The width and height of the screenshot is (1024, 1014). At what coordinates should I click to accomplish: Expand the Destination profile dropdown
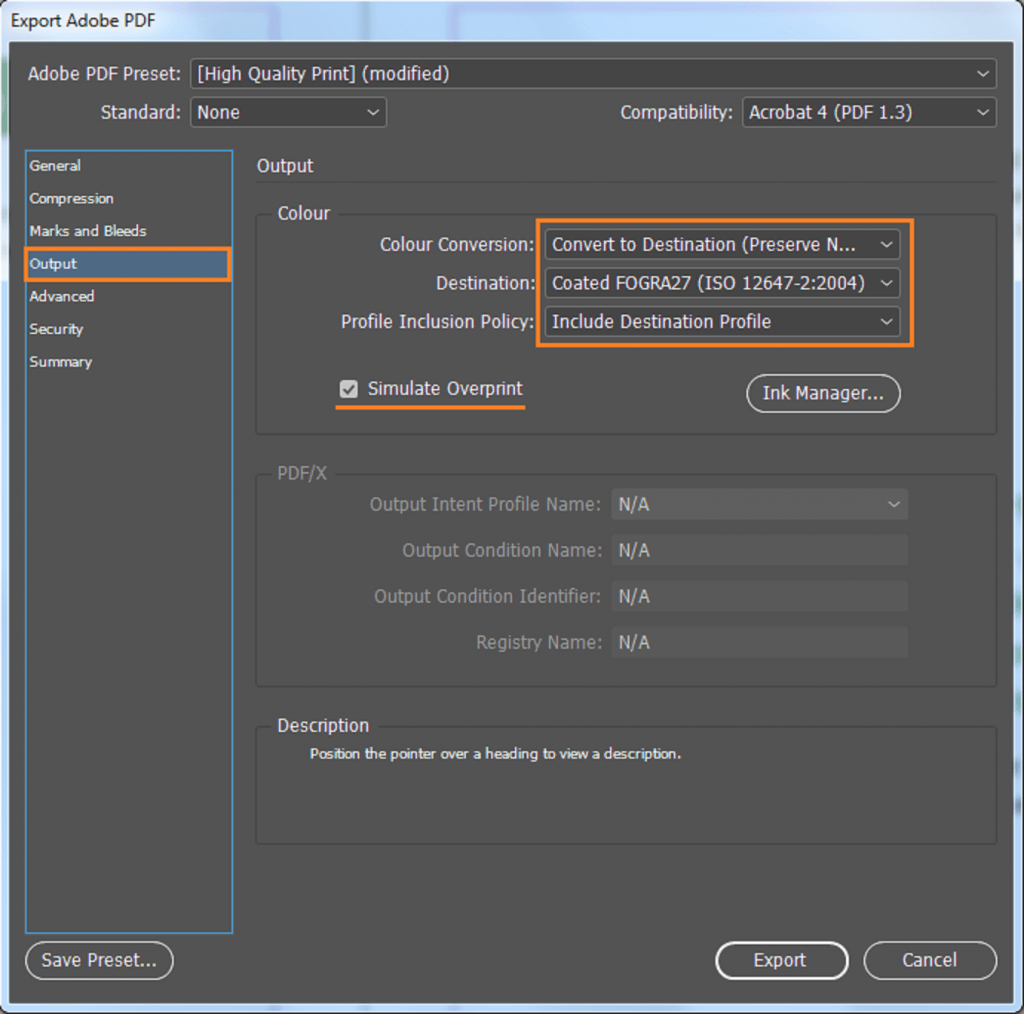722,283
